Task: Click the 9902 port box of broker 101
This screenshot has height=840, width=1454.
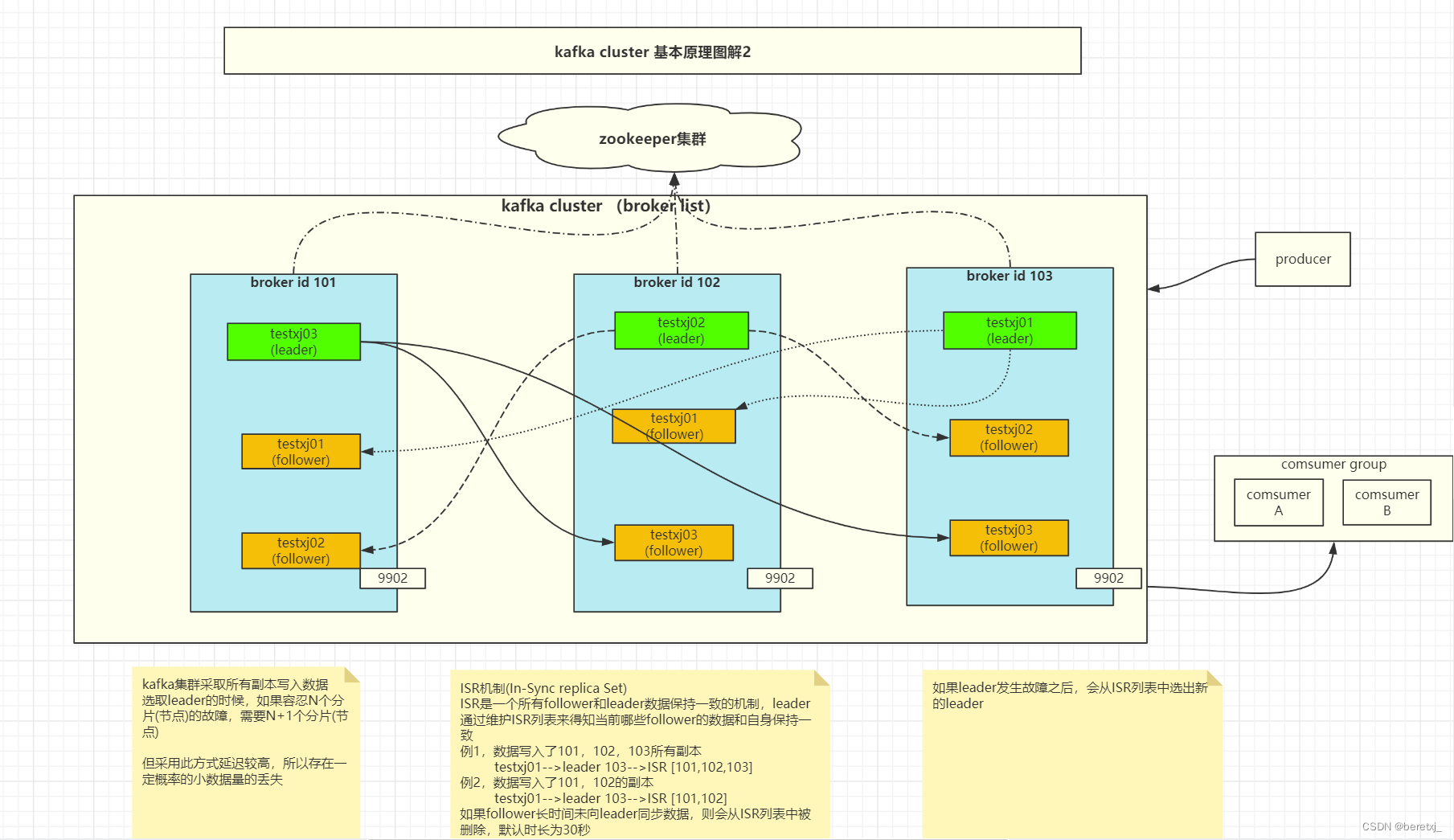Action: (392, 578)
